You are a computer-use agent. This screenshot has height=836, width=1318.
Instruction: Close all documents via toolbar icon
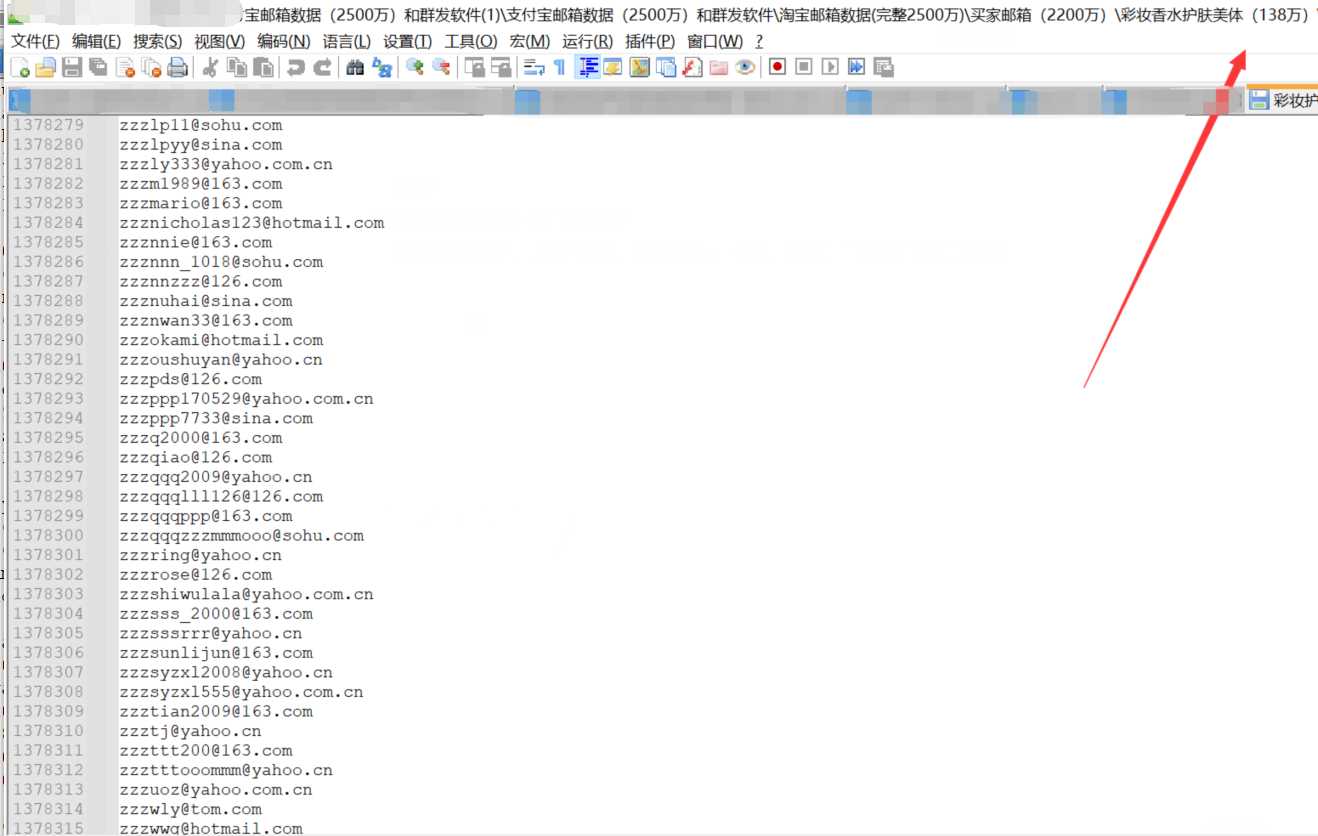151,67
